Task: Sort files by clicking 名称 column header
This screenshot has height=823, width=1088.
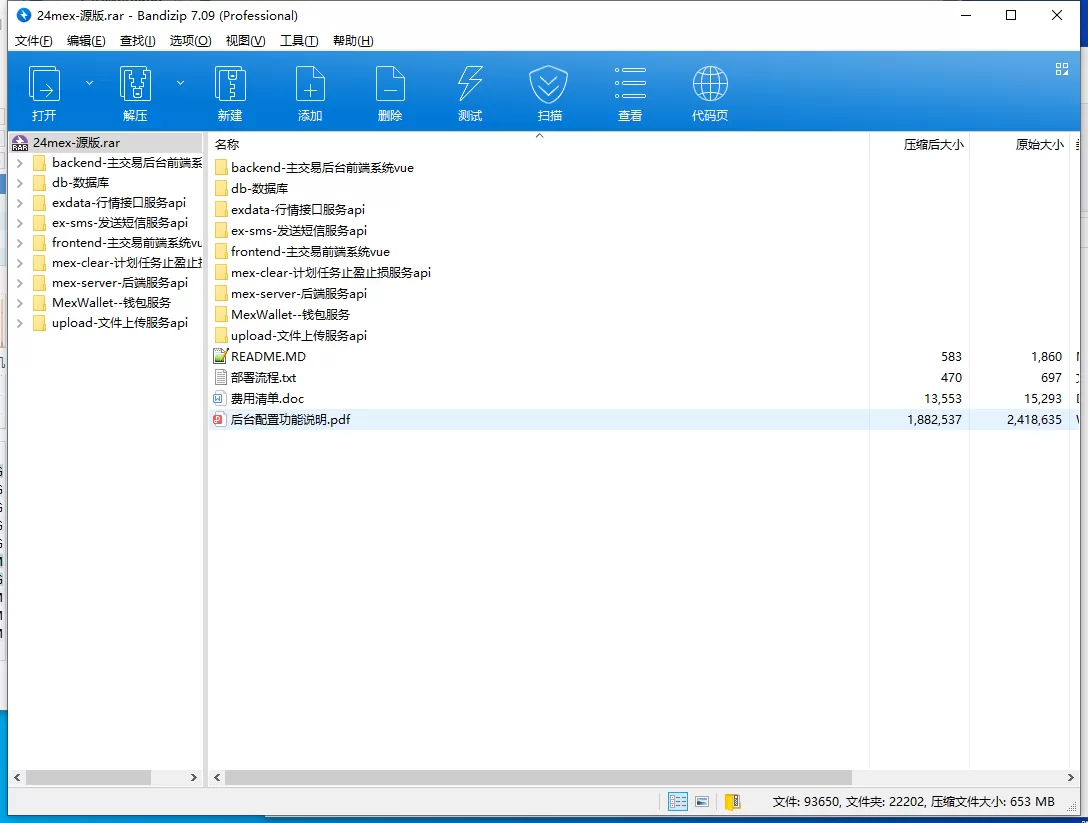Action: 226,143
